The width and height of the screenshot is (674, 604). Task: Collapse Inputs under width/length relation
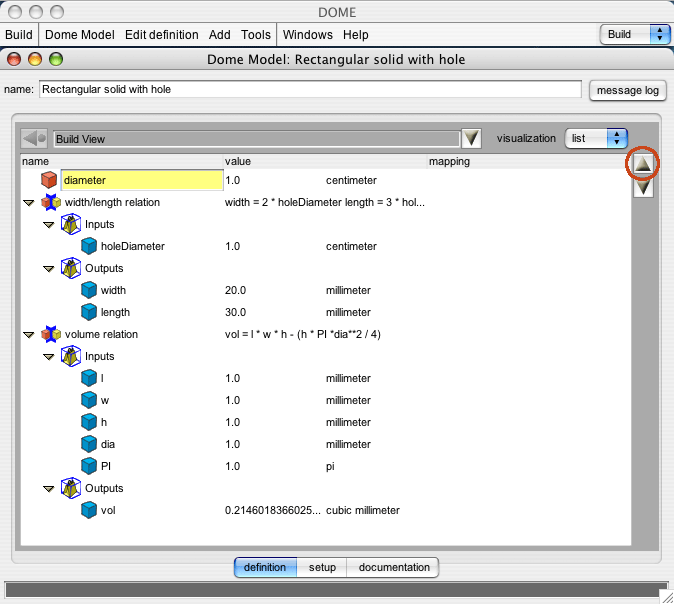click(49, 225)
